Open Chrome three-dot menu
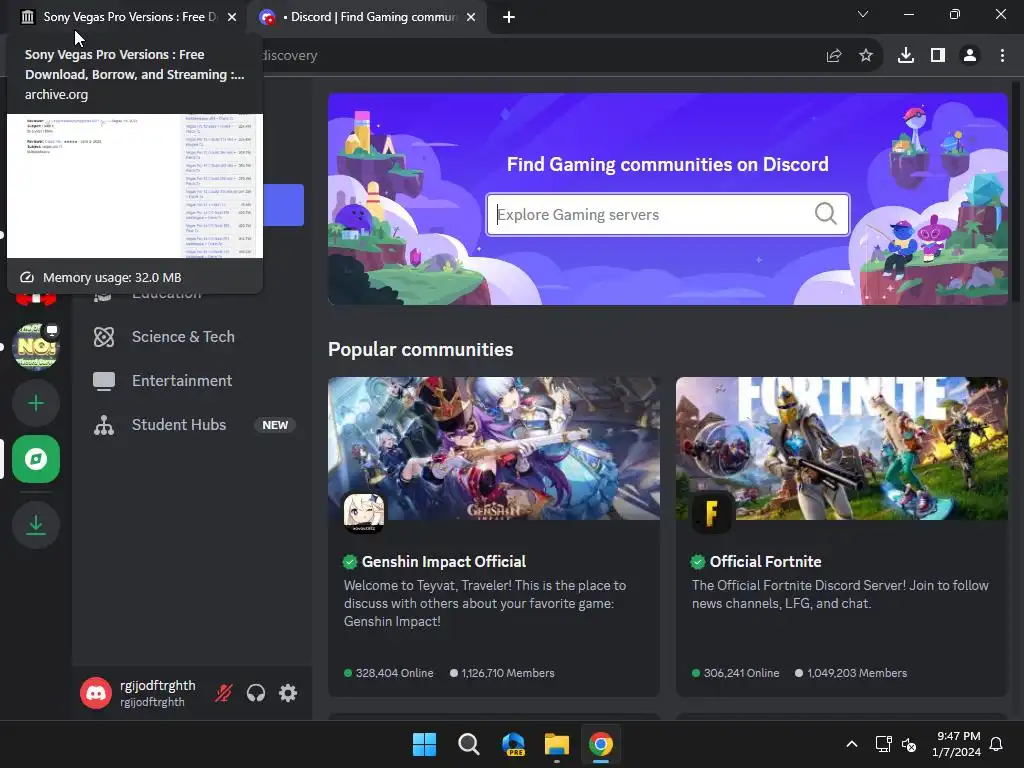The width and height of the screenshot is (1024, 768). 1002,56
